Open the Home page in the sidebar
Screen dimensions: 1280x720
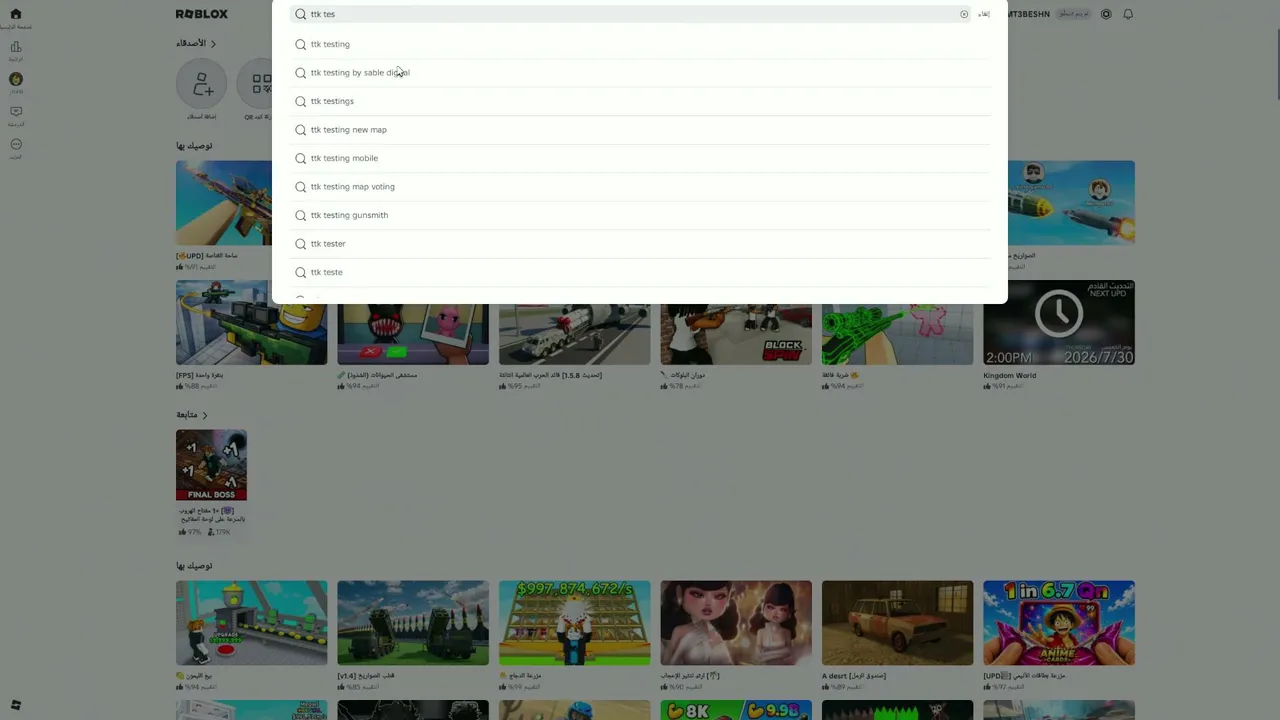coord(15,14)
